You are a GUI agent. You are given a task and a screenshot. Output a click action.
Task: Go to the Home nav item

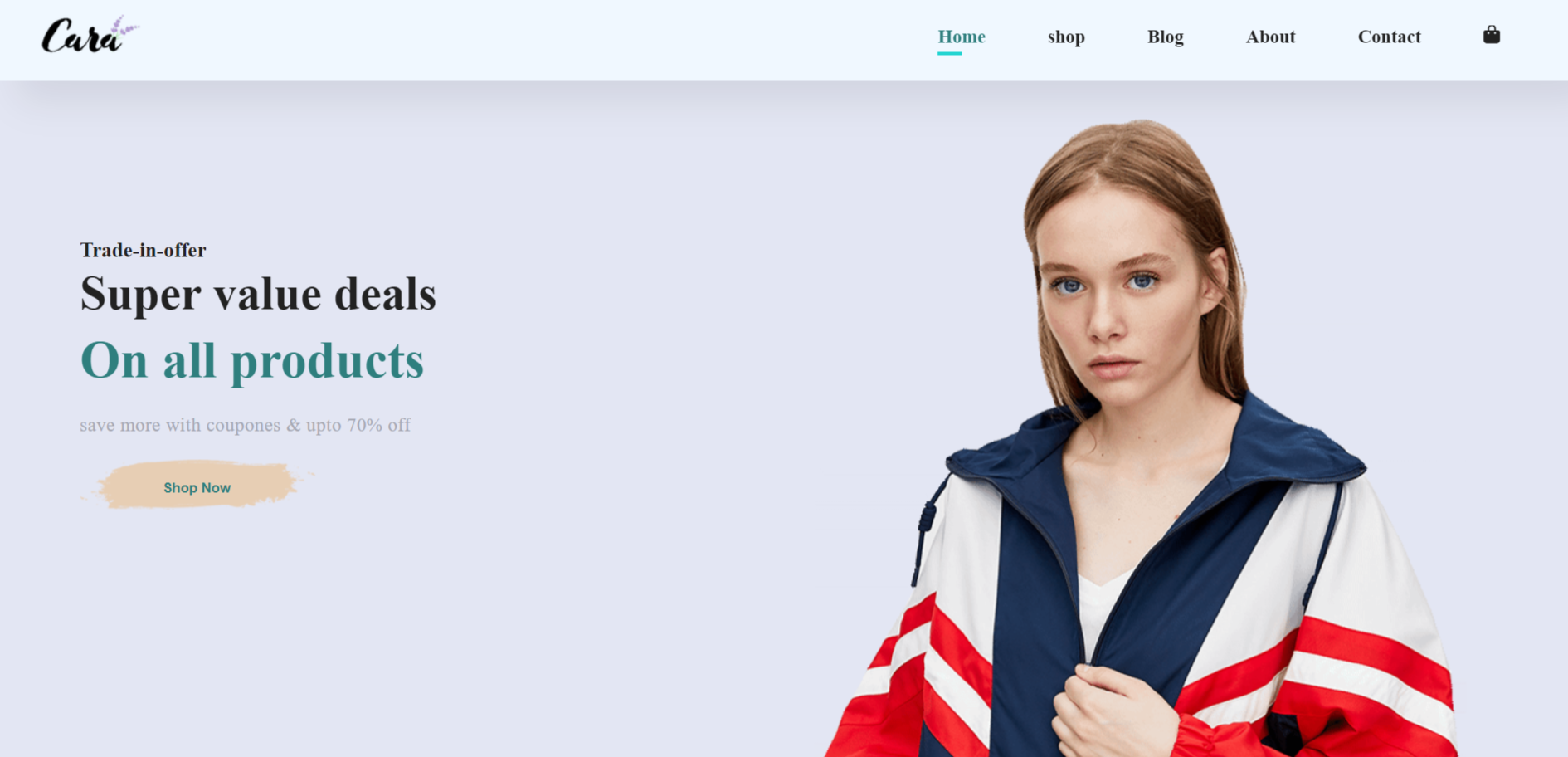click(x=961, y=37)
